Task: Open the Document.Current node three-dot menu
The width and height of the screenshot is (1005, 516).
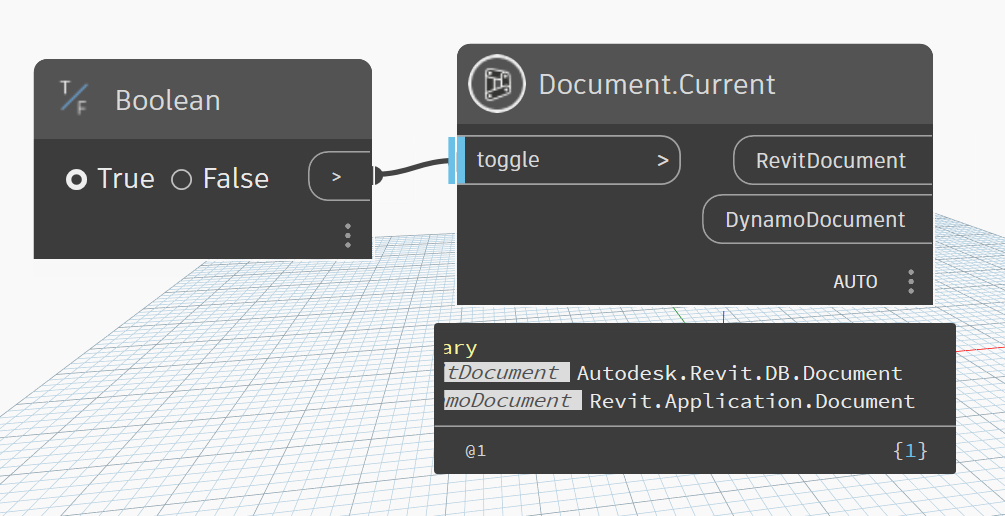Action: (x=910, y=281)
